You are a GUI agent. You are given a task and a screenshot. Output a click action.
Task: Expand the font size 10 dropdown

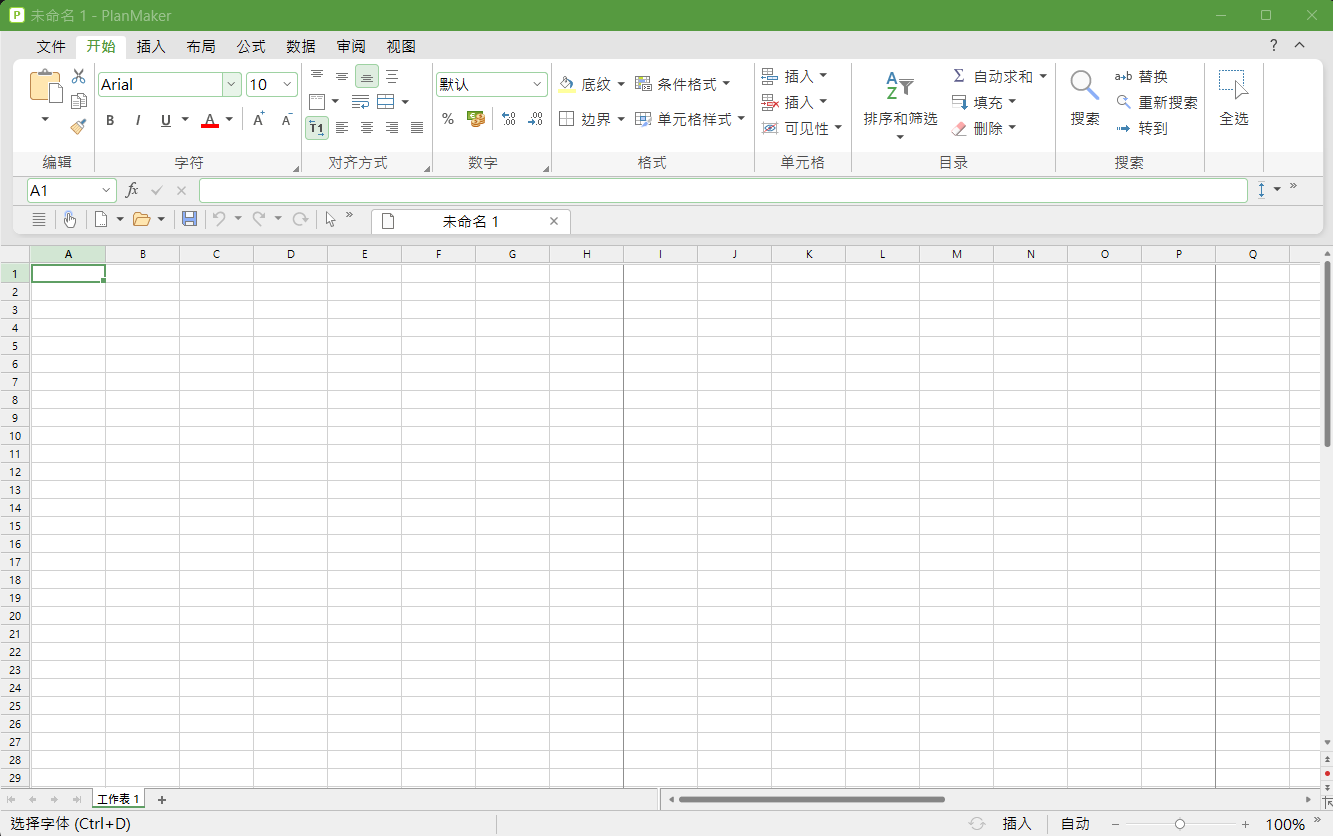tap(288, 85)
